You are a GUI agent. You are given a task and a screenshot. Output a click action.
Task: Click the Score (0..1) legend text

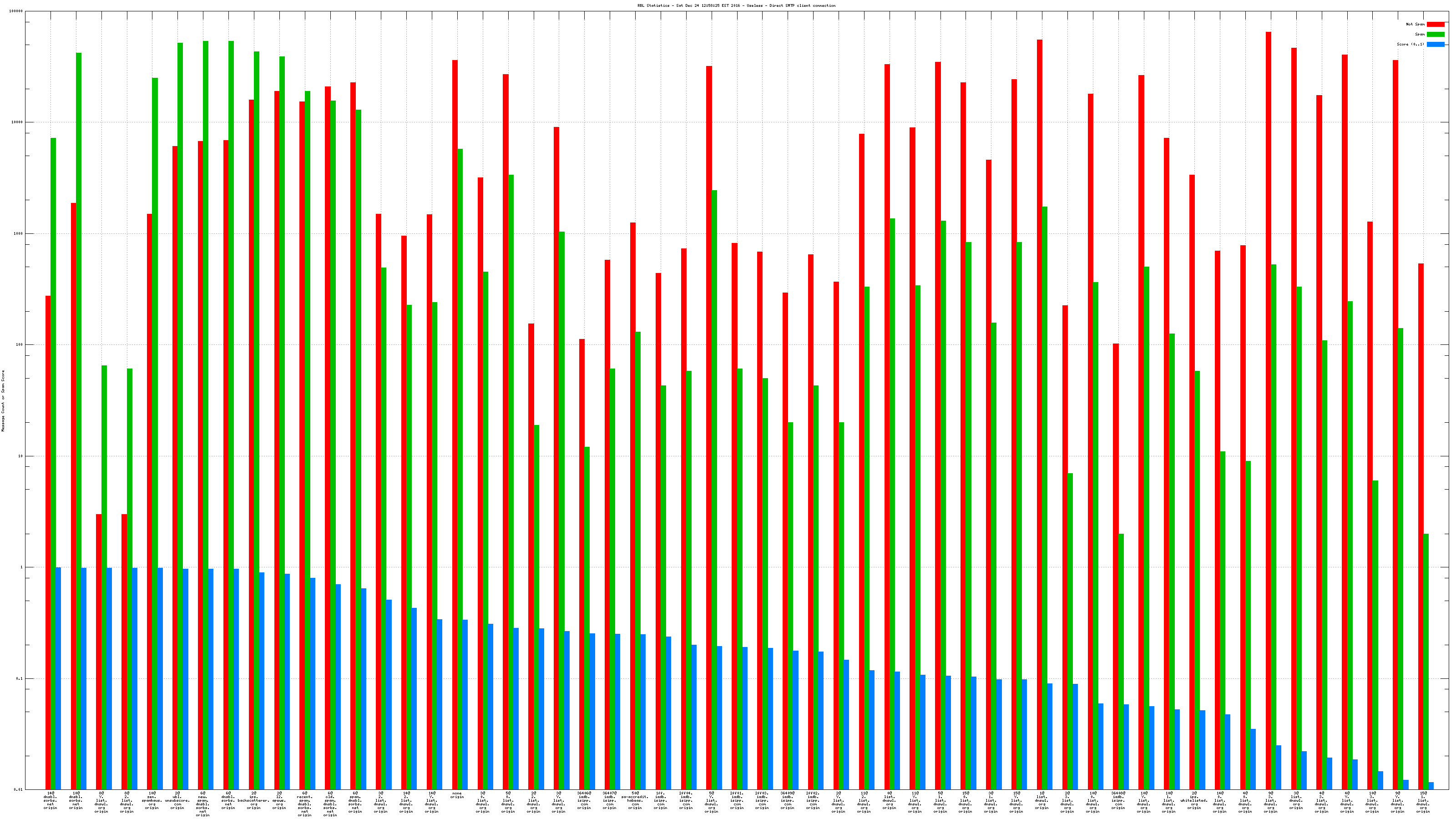tap(1410, 44)
